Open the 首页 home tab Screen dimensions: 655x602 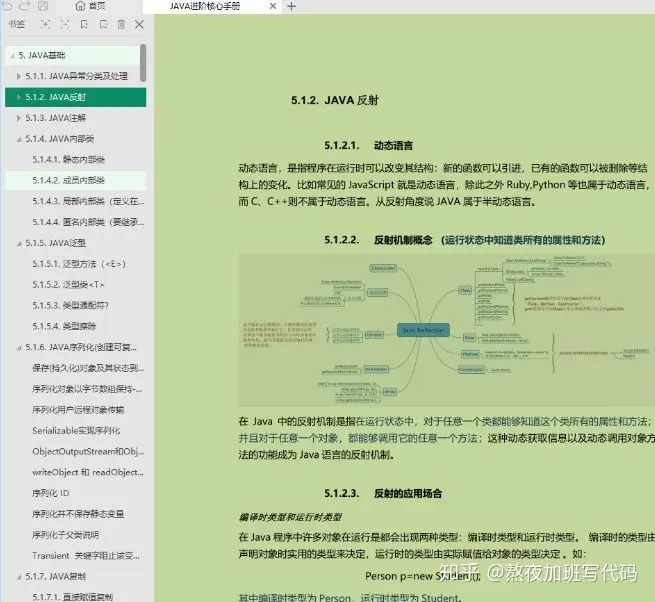coord(90,6)
